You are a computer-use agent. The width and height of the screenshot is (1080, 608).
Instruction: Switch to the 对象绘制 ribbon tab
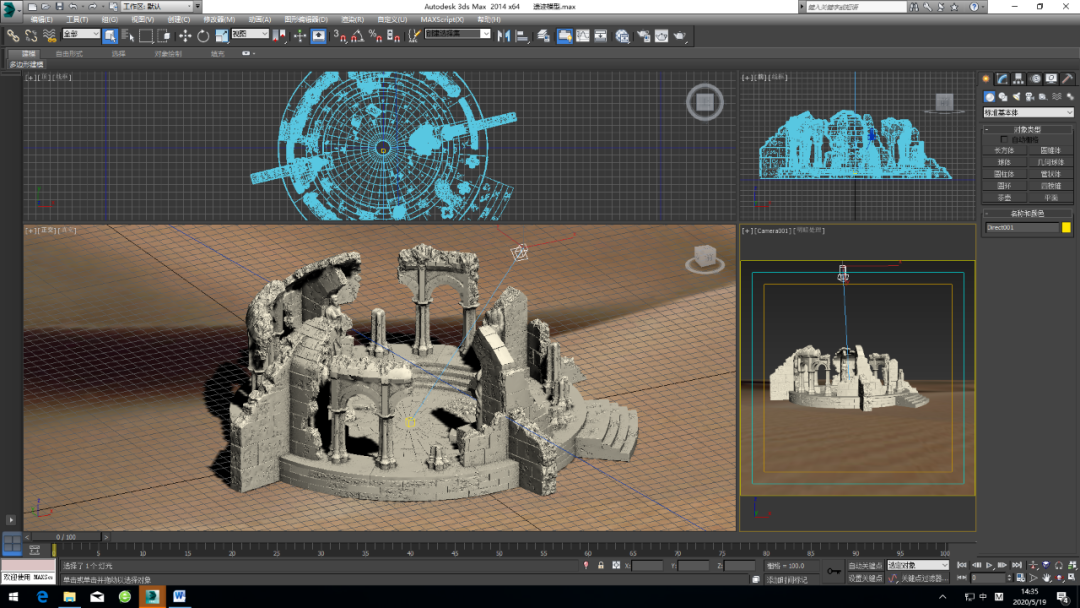168,53
